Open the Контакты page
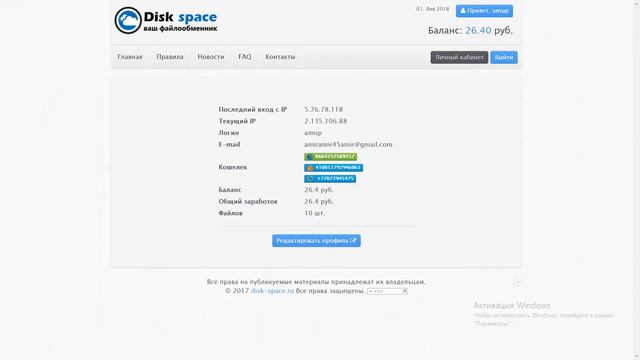The image size is (640, 360). [x=280, y=57]
